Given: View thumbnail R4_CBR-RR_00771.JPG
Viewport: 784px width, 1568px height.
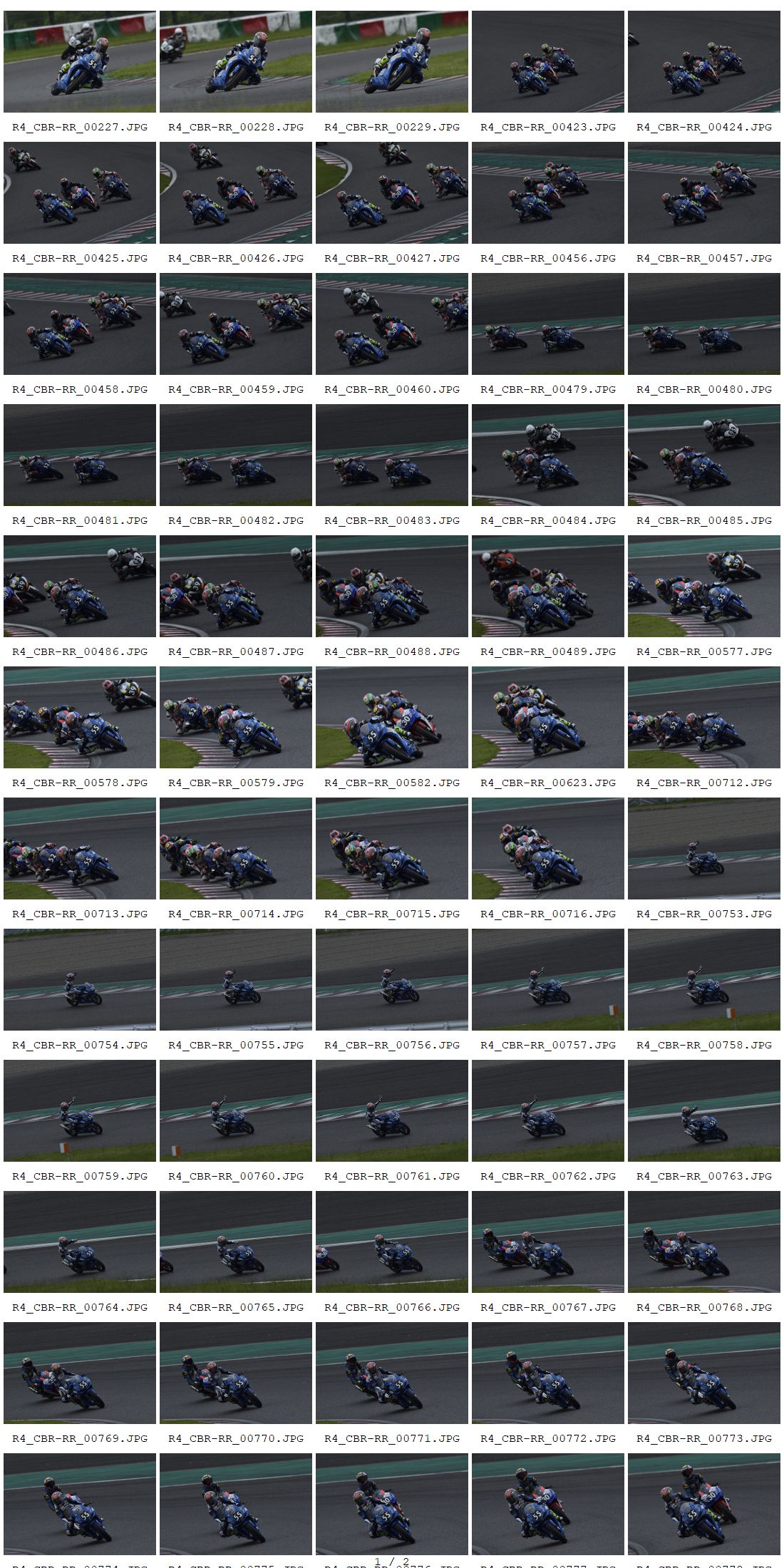Looking at the screenshot, I should coord(392,1373).
